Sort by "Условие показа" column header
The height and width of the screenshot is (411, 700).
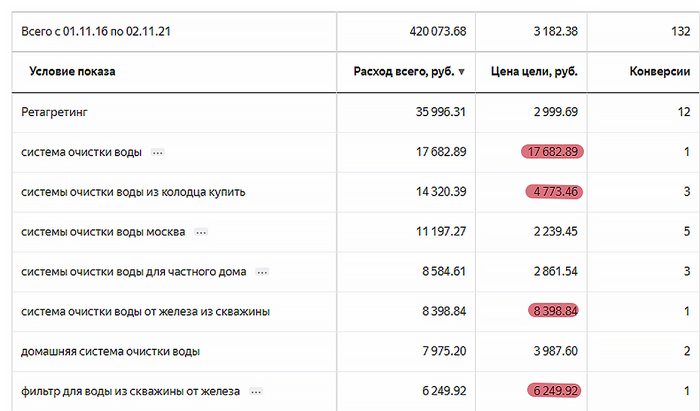72,72
